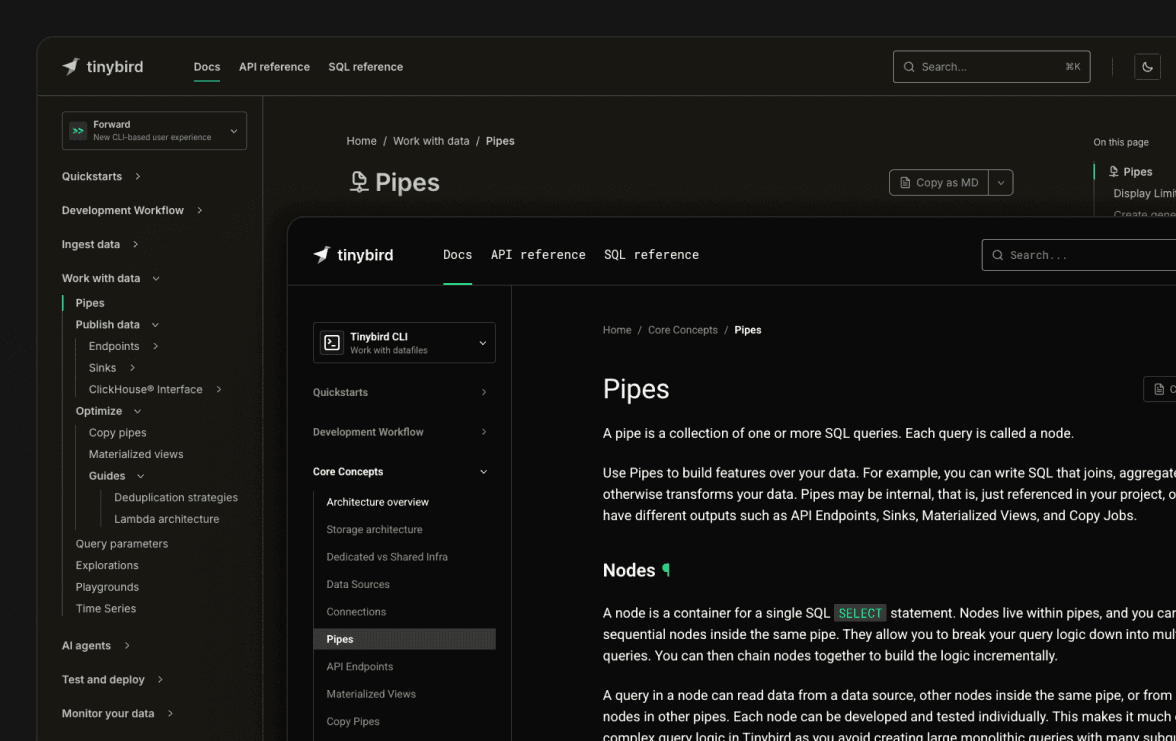Click search magnifier icon in back window
Viewport: 1176px width, 741px height.
click(x=909, y=67)
